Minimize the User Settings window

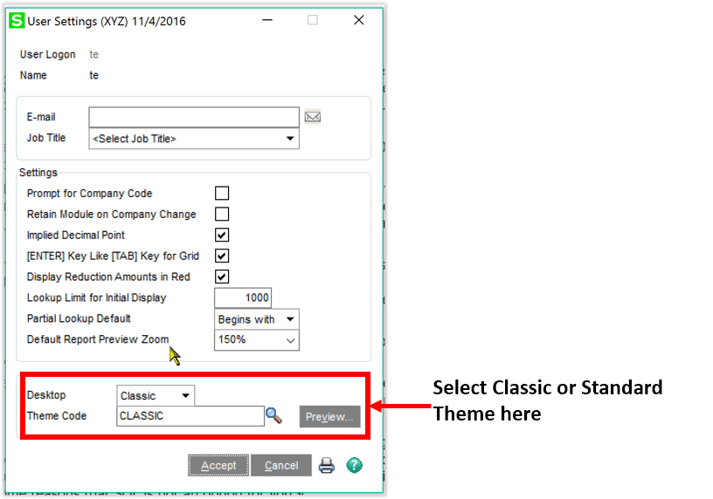click(265, 20)
